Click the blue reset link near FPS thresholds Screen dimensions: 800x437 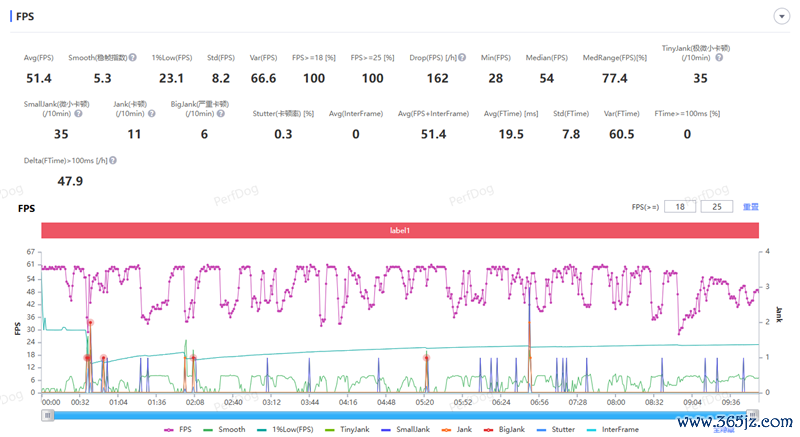[x=751, y=207]
